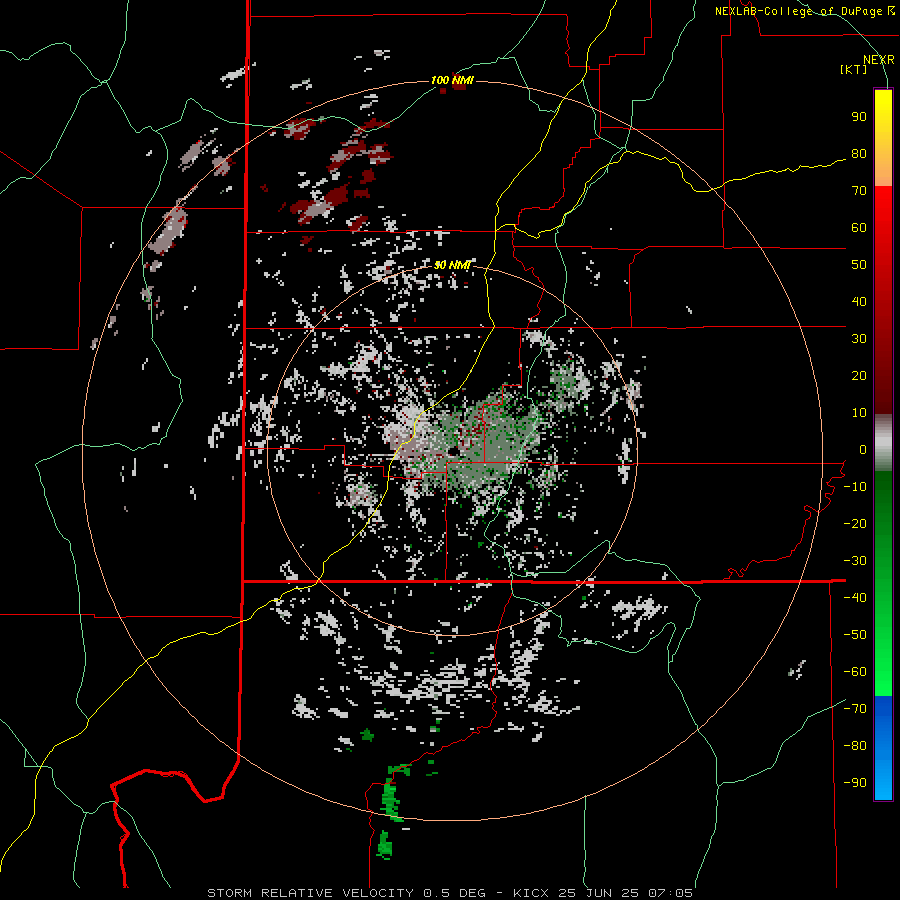Click the 20 value on the velocity scale
The image size is (900, 900).
point(859,376)
